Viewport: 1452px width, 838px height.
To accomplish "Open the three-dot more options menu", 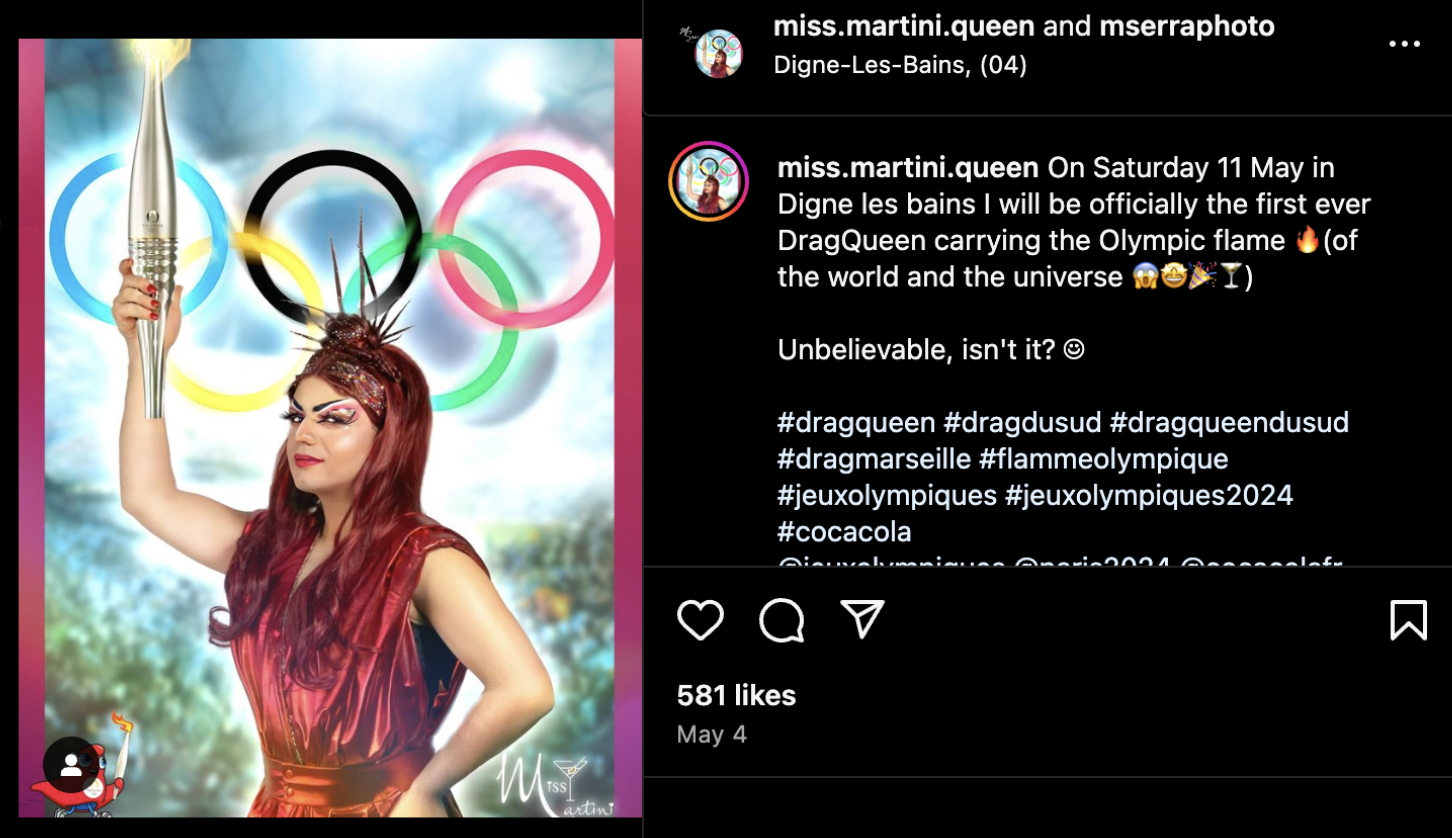I will [x=1404, y=44].
